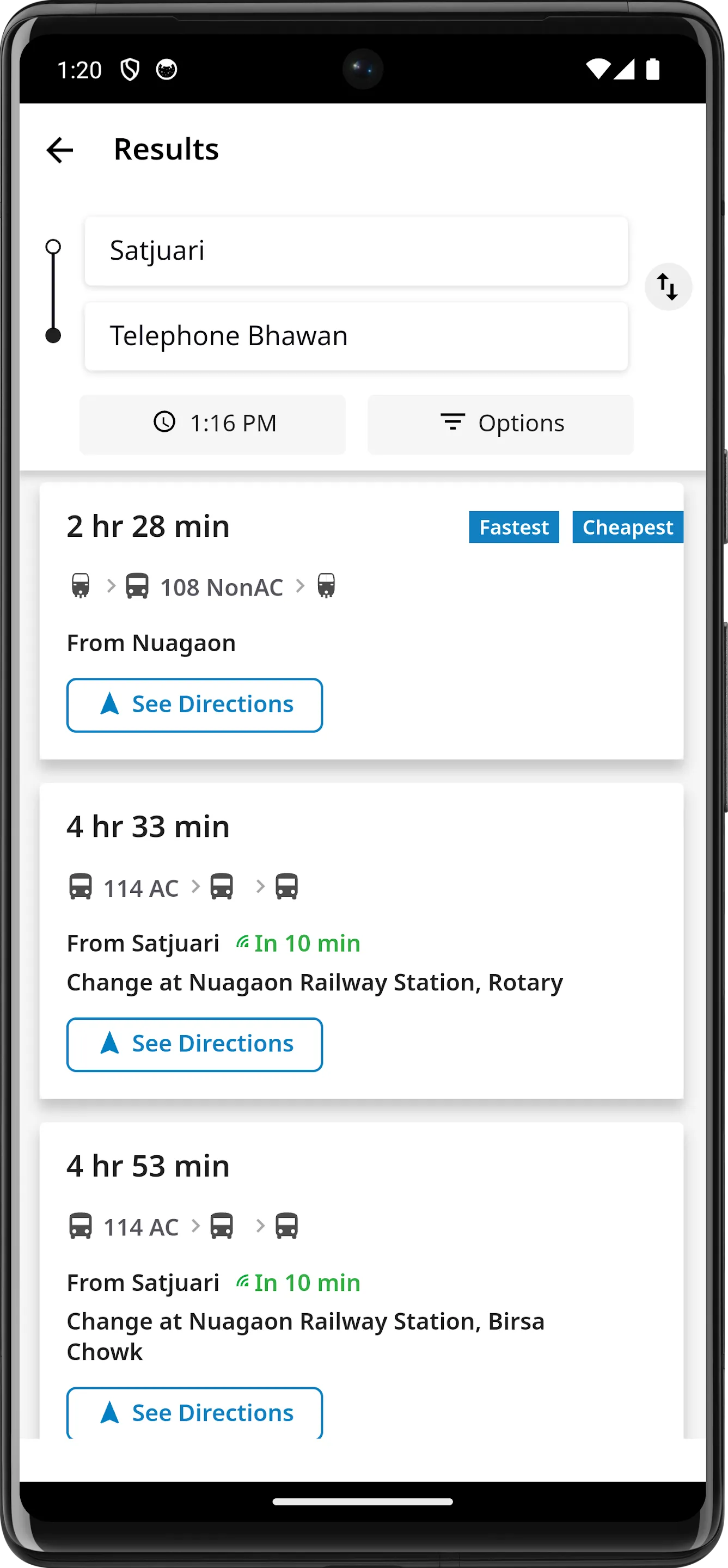Tap the clock icon beside 1:16 PM

164,422
